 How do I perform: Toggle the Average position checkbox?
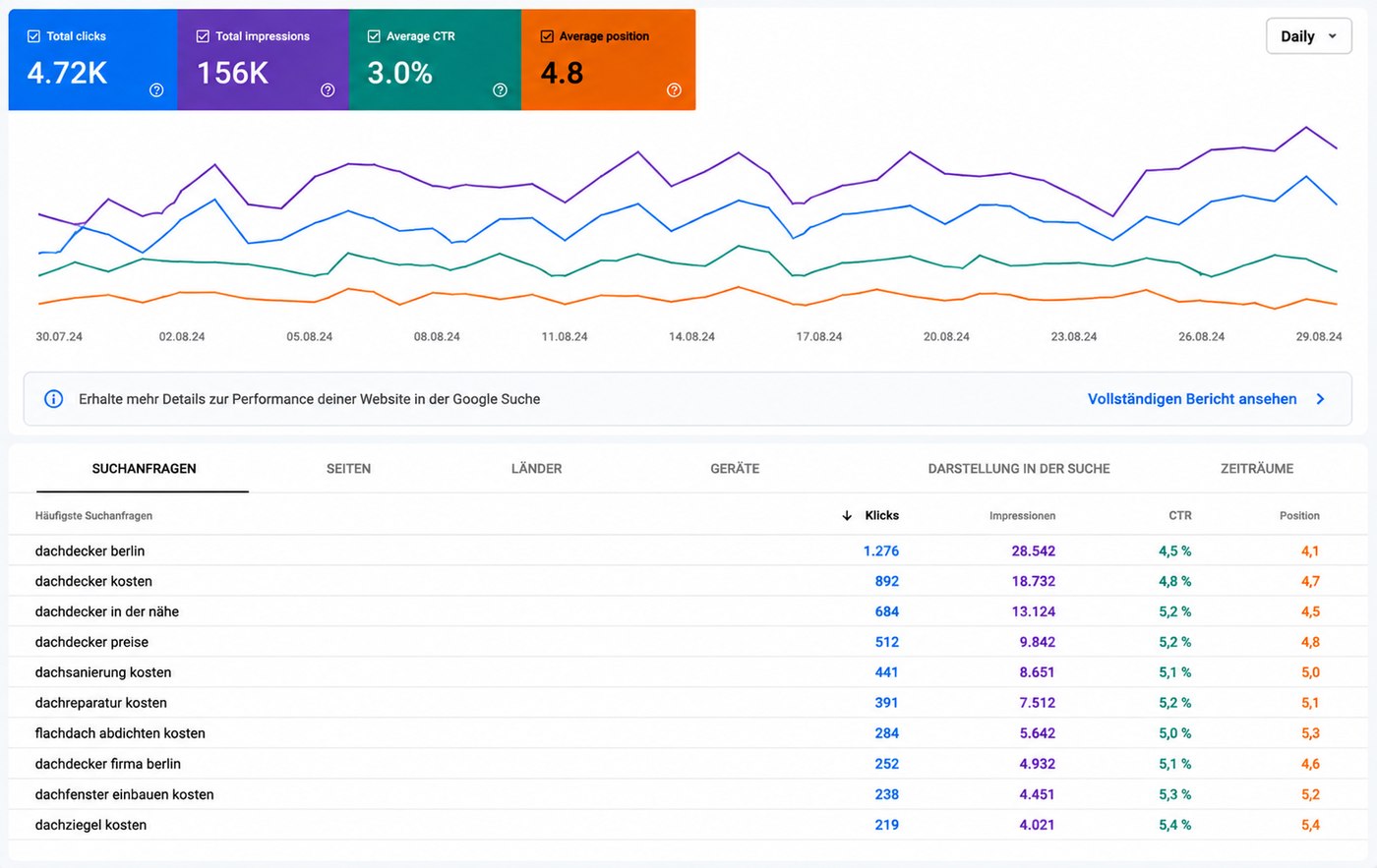click(x=547, y=36)
